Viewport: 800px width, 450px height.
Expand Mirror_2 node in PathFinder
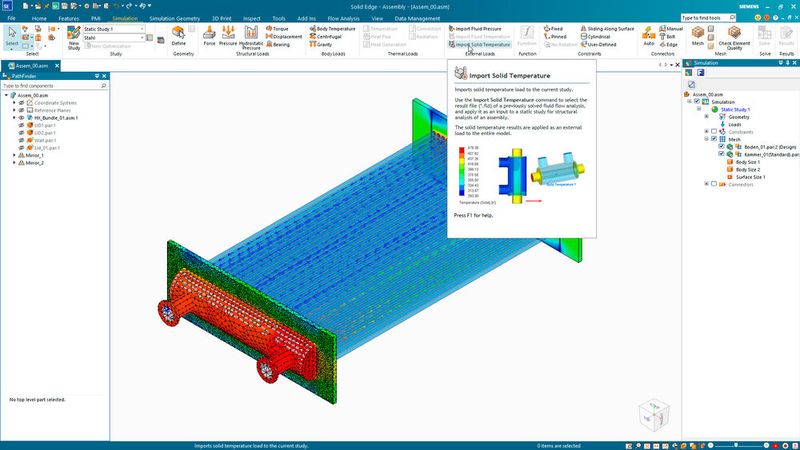click(14, 163)
